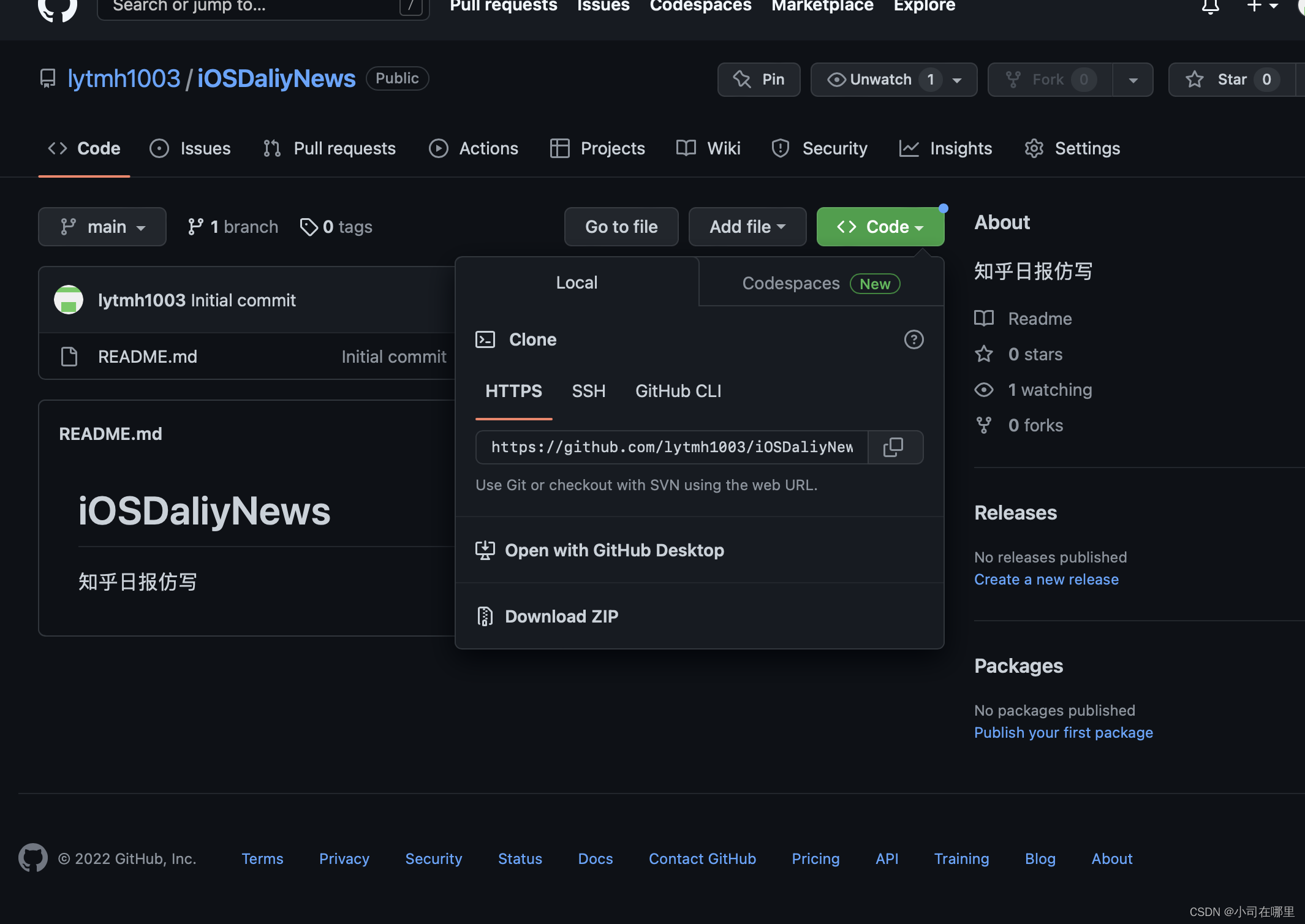Switch to the Code repository tab

[84, 148]
